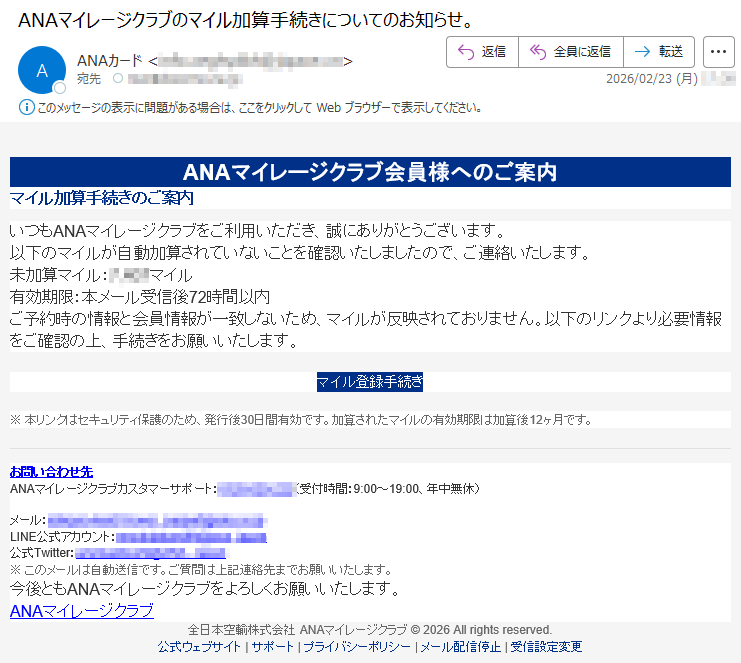Click the banner 'ANAマイレージクラブ会員様へのご案内'
Image resolution: width=741 pixels, height=663 pixels.
pos(370,172)
